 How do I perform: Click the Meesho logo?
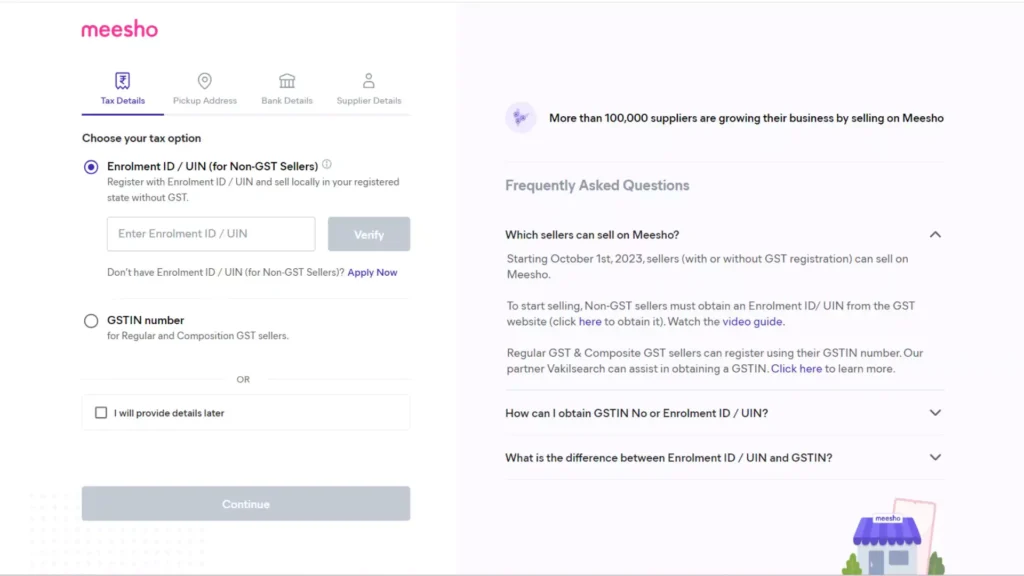coord(120,29)
